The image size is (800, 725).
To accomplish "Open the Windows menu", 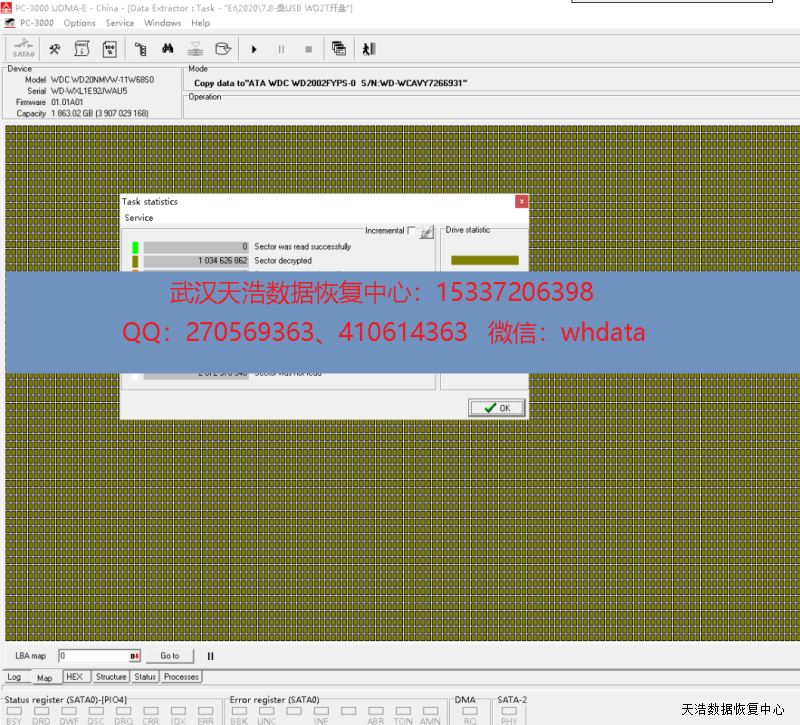I will coord(162,23).
